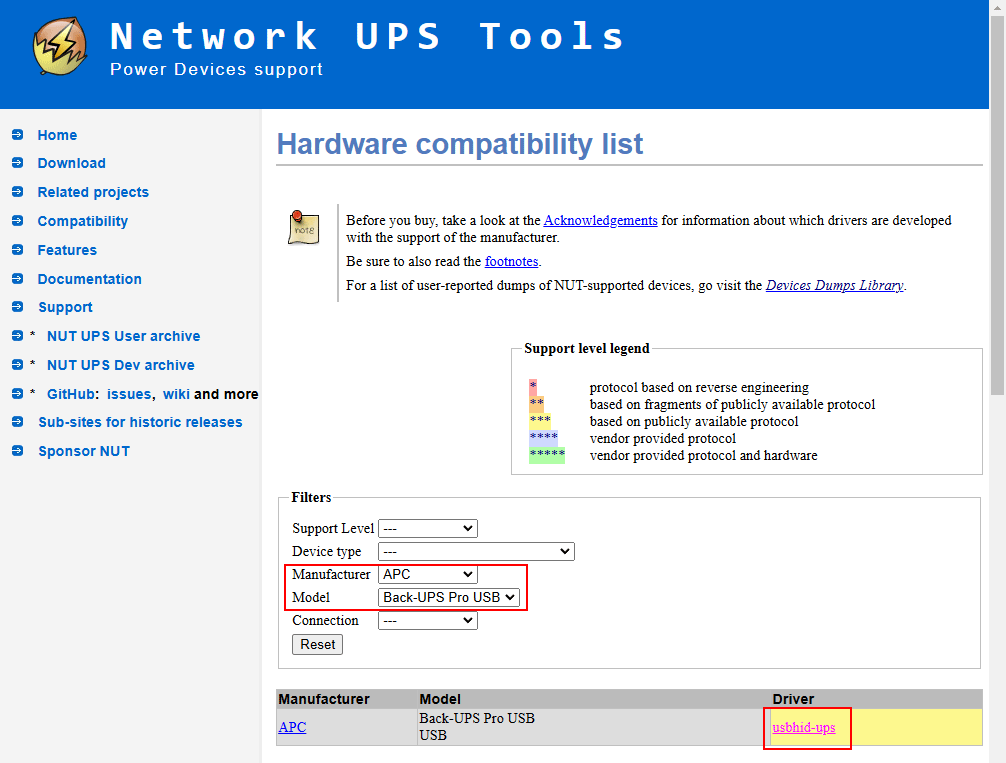Click the Hardware compatibility list heading

(460, 144)
